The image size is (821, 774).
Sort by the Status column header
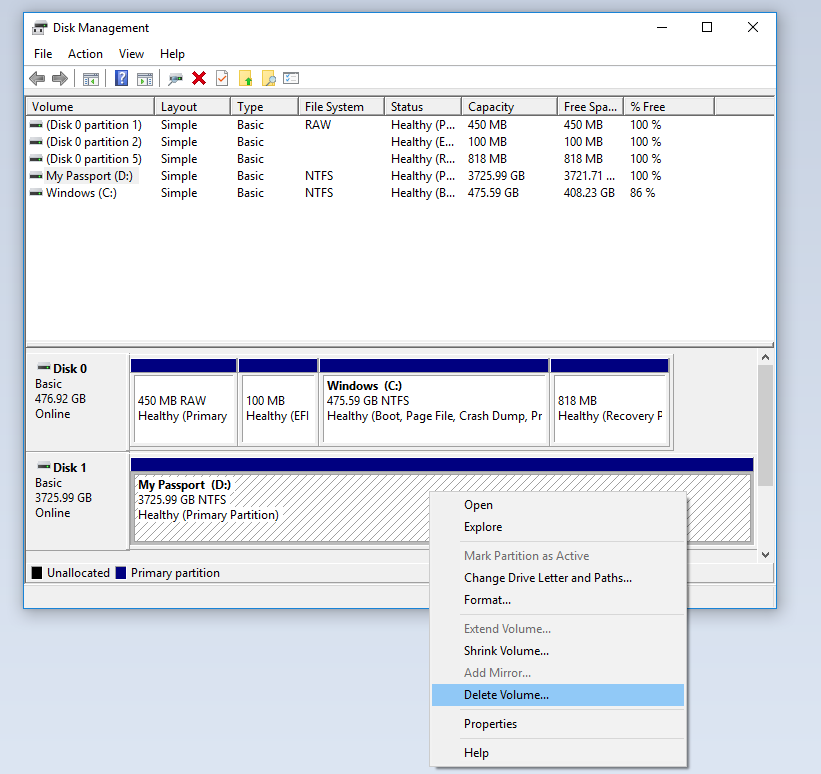(x=423, y=106)
